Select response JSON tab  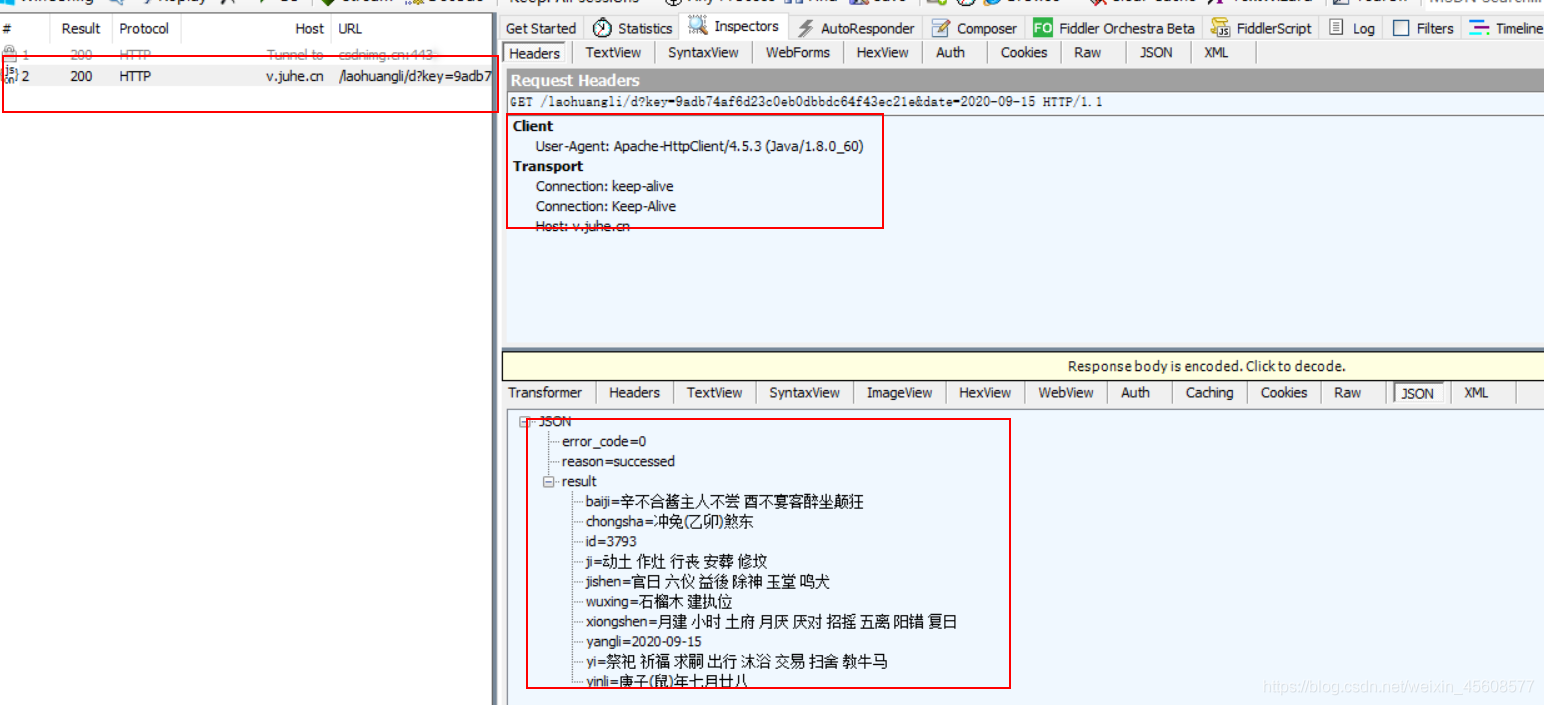(x=1417, y=393)
